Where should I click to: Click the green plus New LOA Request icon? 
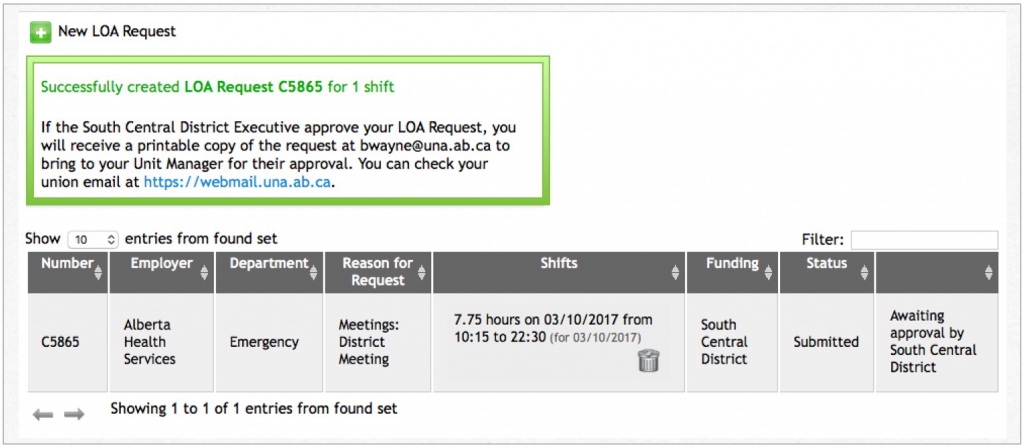[x=40, y=32]
